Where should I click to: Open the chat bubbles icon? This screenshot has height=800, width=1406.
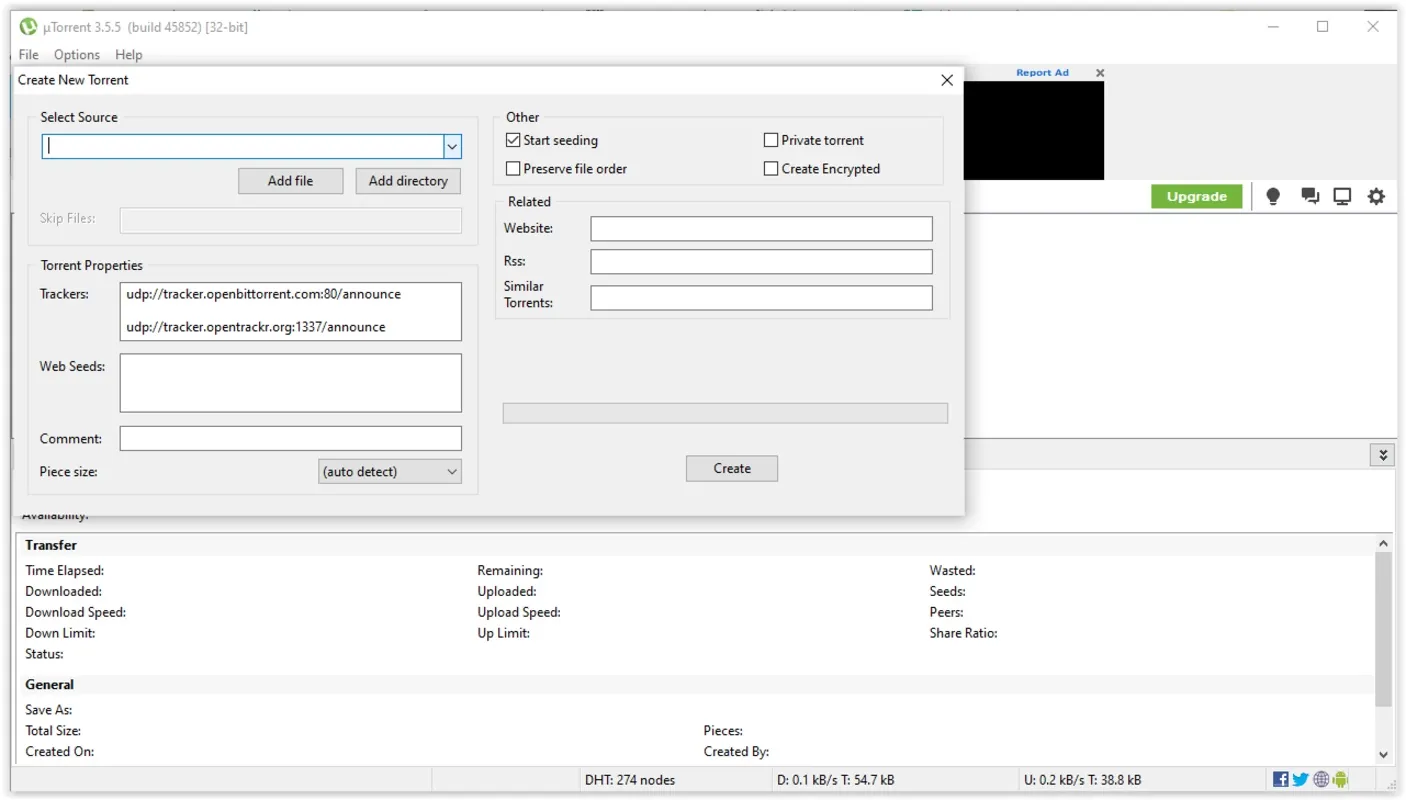pyautogui.click(x=1310, y=197)
